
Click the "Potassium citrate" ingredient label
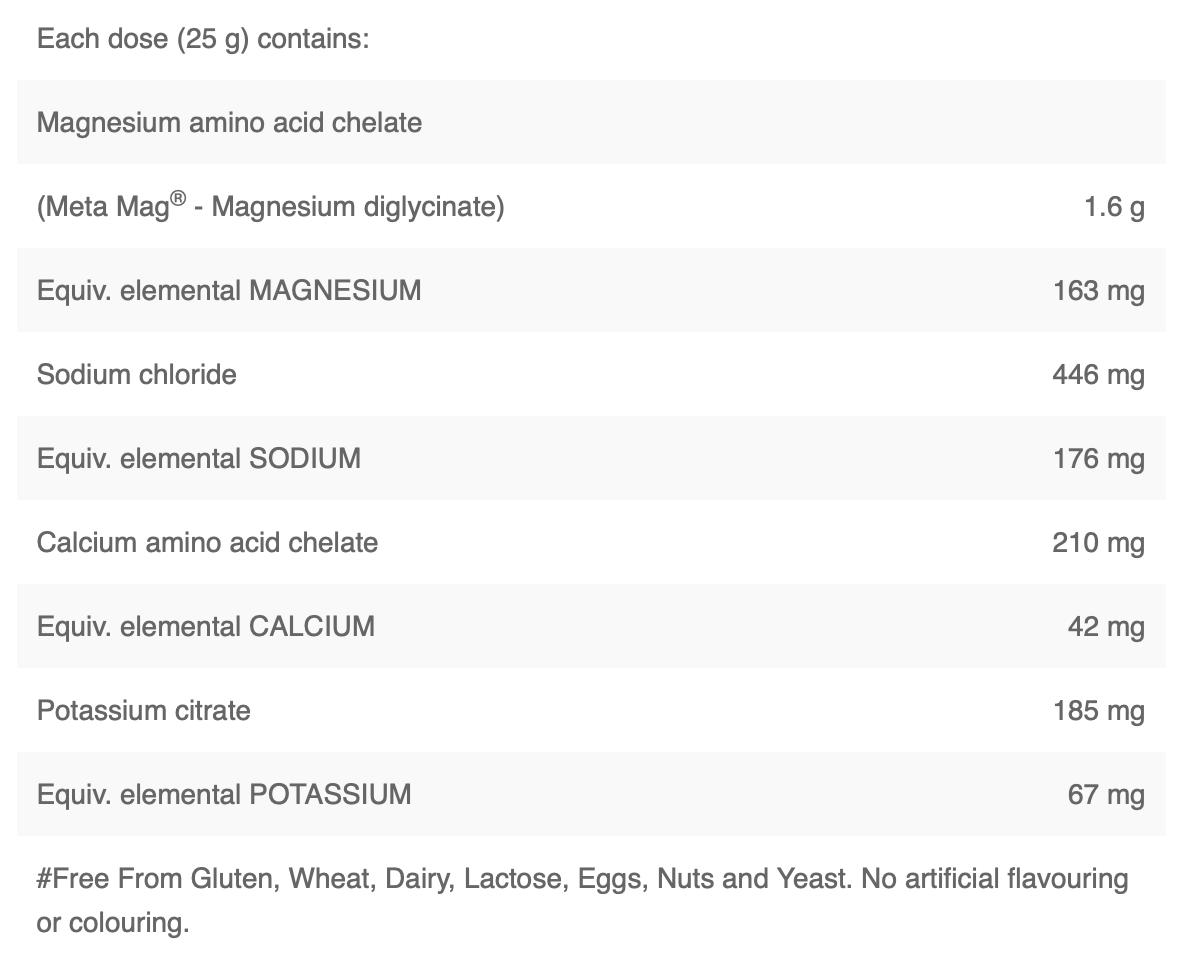143,711
